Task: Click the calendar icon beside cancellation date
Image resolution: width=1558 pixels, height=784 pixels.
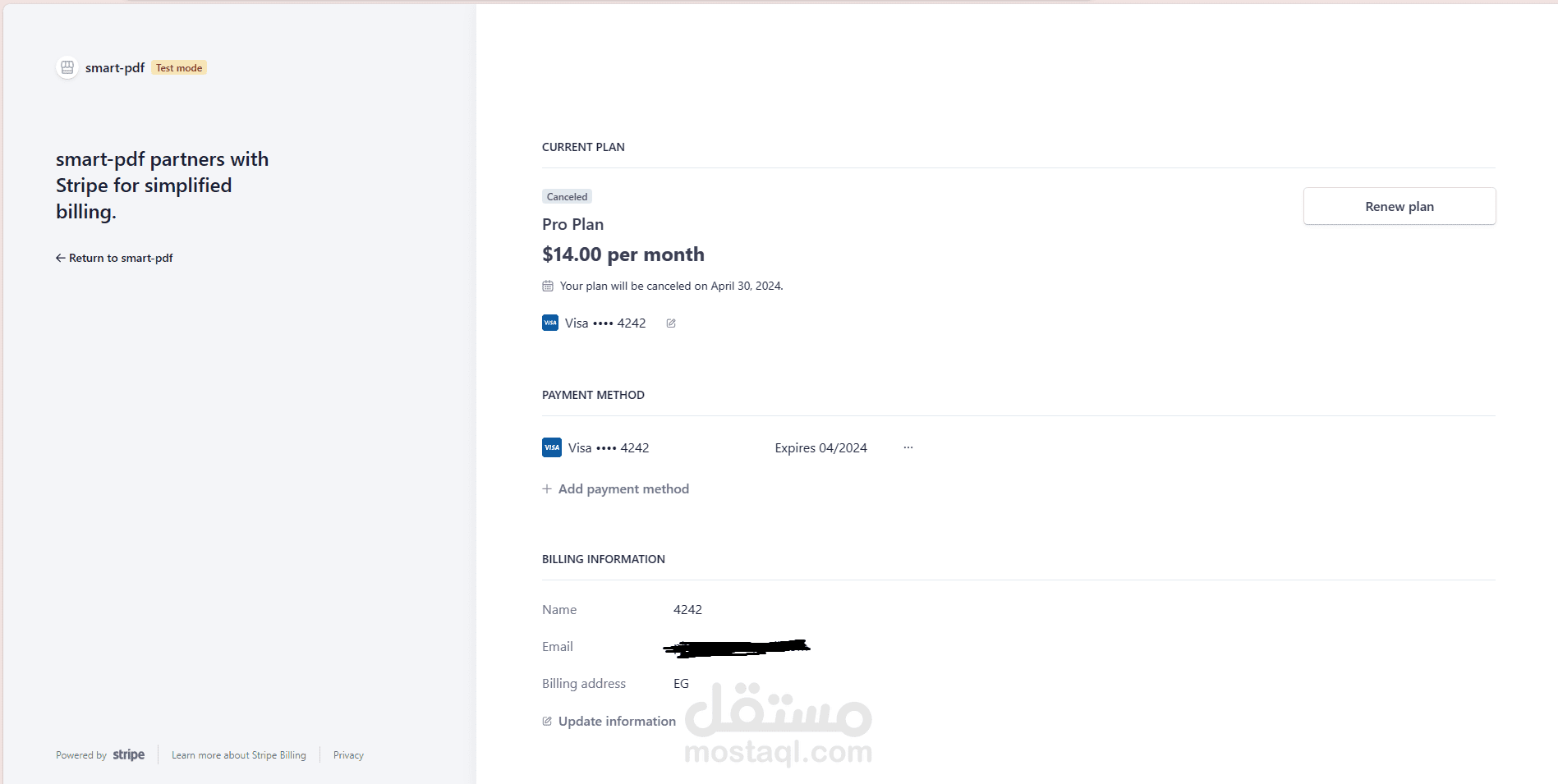Action: point(548,286)
